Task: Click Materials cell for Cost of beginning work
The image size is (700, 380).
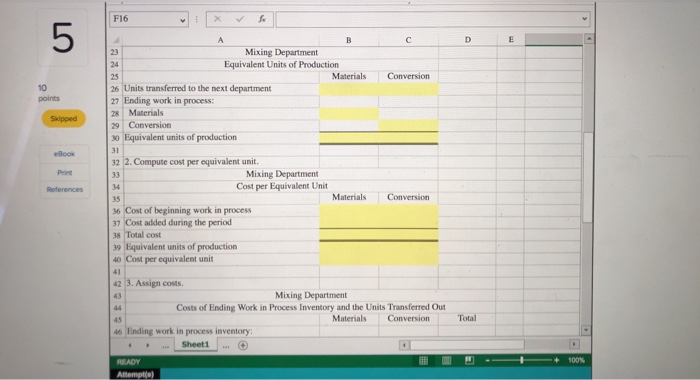Action: point(349,210)
